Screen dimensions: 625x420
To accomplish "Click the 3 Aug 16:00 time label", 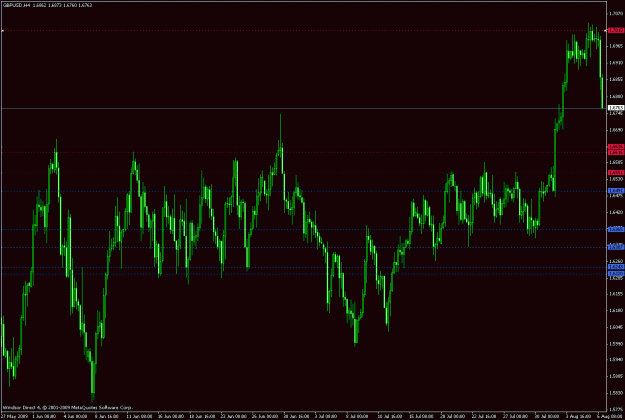I will [578, 416].
